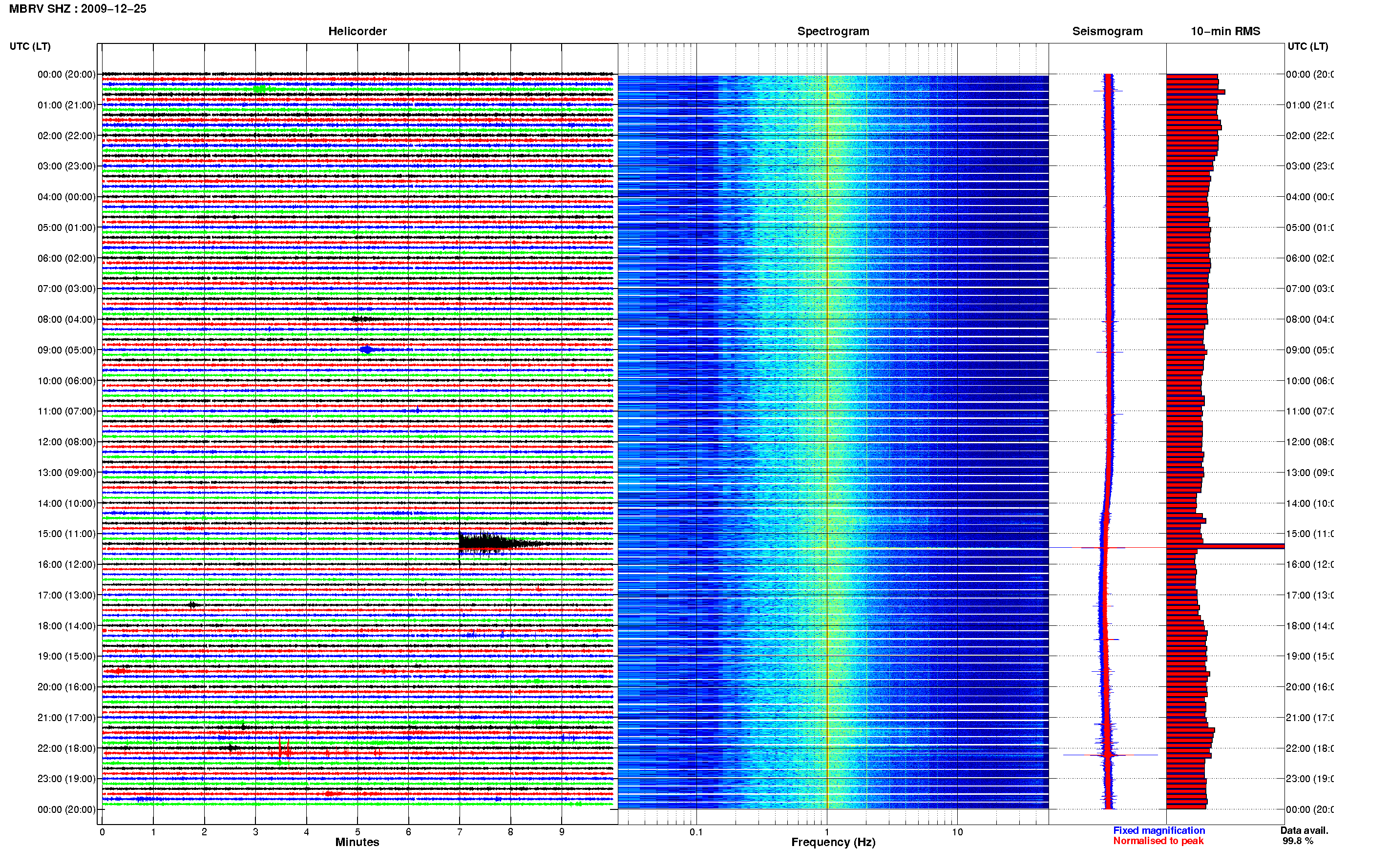Click helicorder time label 15:00 (11:00)
The width and height of the screenshot is (1389, 868).
(x=66, y=534)
